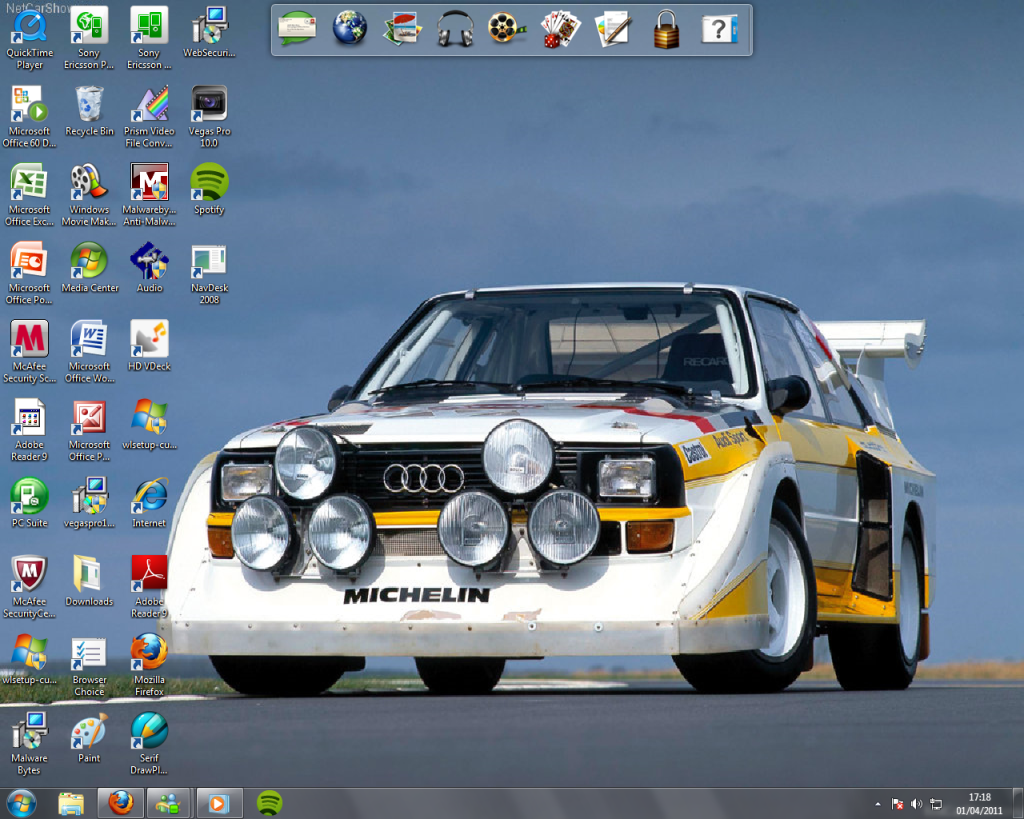Click the volume speaker icon in tray
Image resolution: width=1024 pixels, height=819 pixels.
[916, 804]
